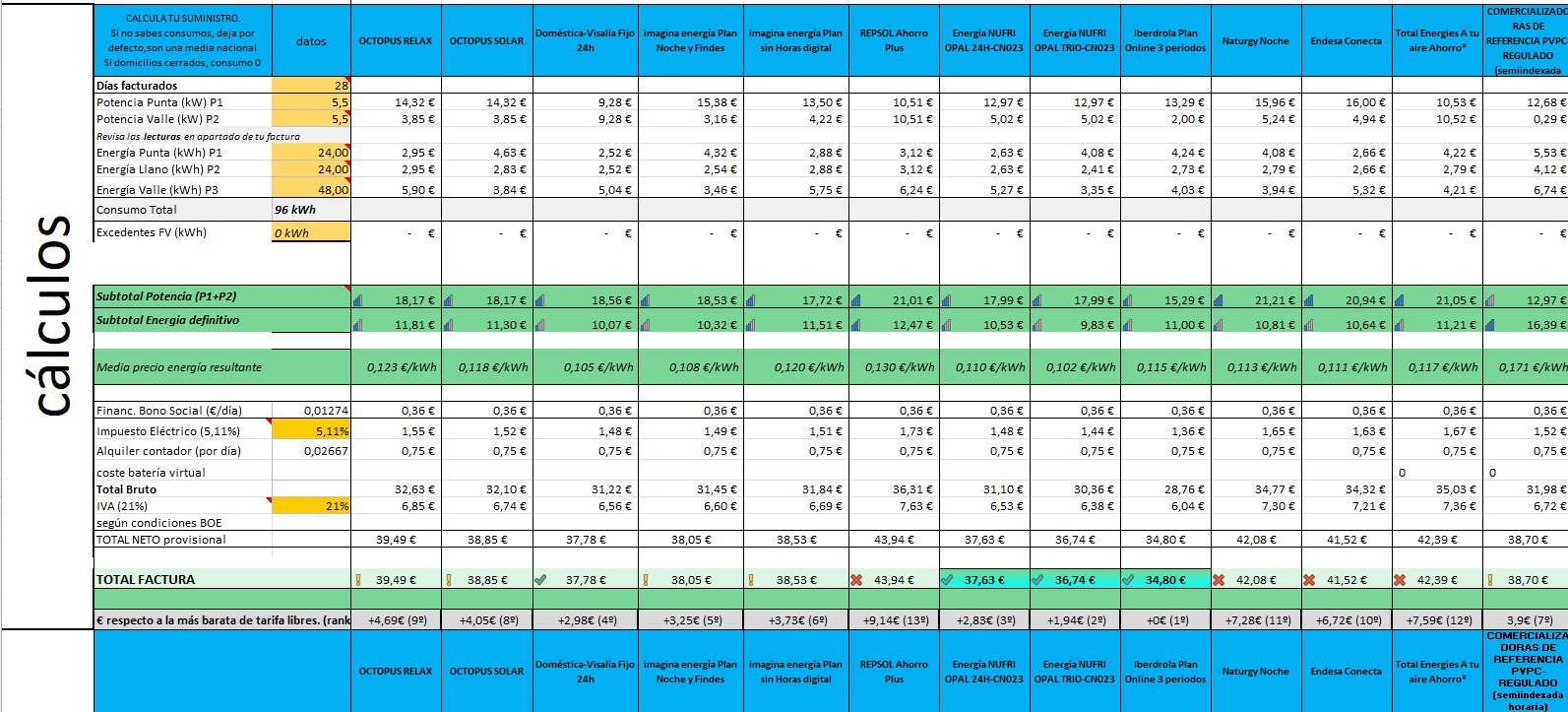Click the vertical 'cálculos' section label
Image resolution: width=1568 pixels, height=712 pixels.
pos(49,315)
